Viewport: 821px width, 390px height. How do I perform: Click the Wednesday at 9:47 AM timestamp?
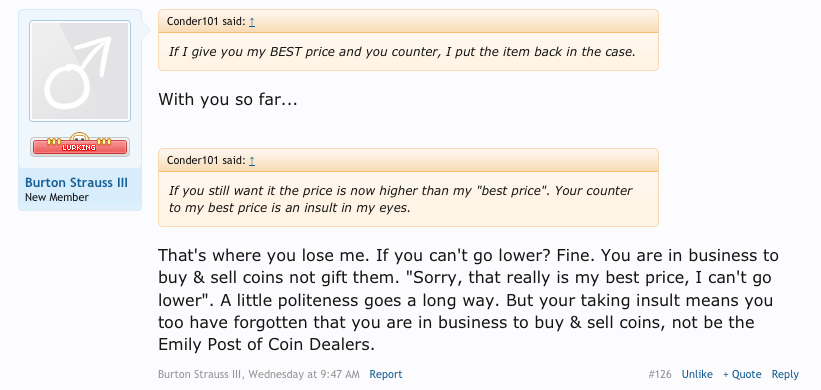tap(304, 374)
